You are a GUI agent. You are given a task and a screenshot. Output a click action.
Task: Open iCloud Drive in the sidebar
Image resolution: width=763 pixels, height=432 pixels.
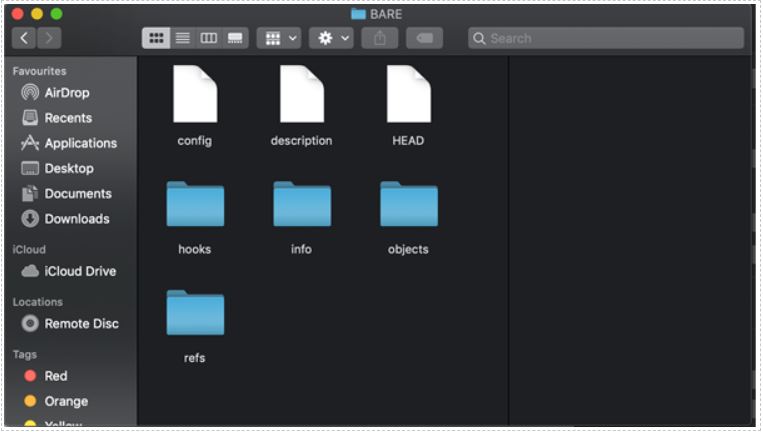point(69,271)
